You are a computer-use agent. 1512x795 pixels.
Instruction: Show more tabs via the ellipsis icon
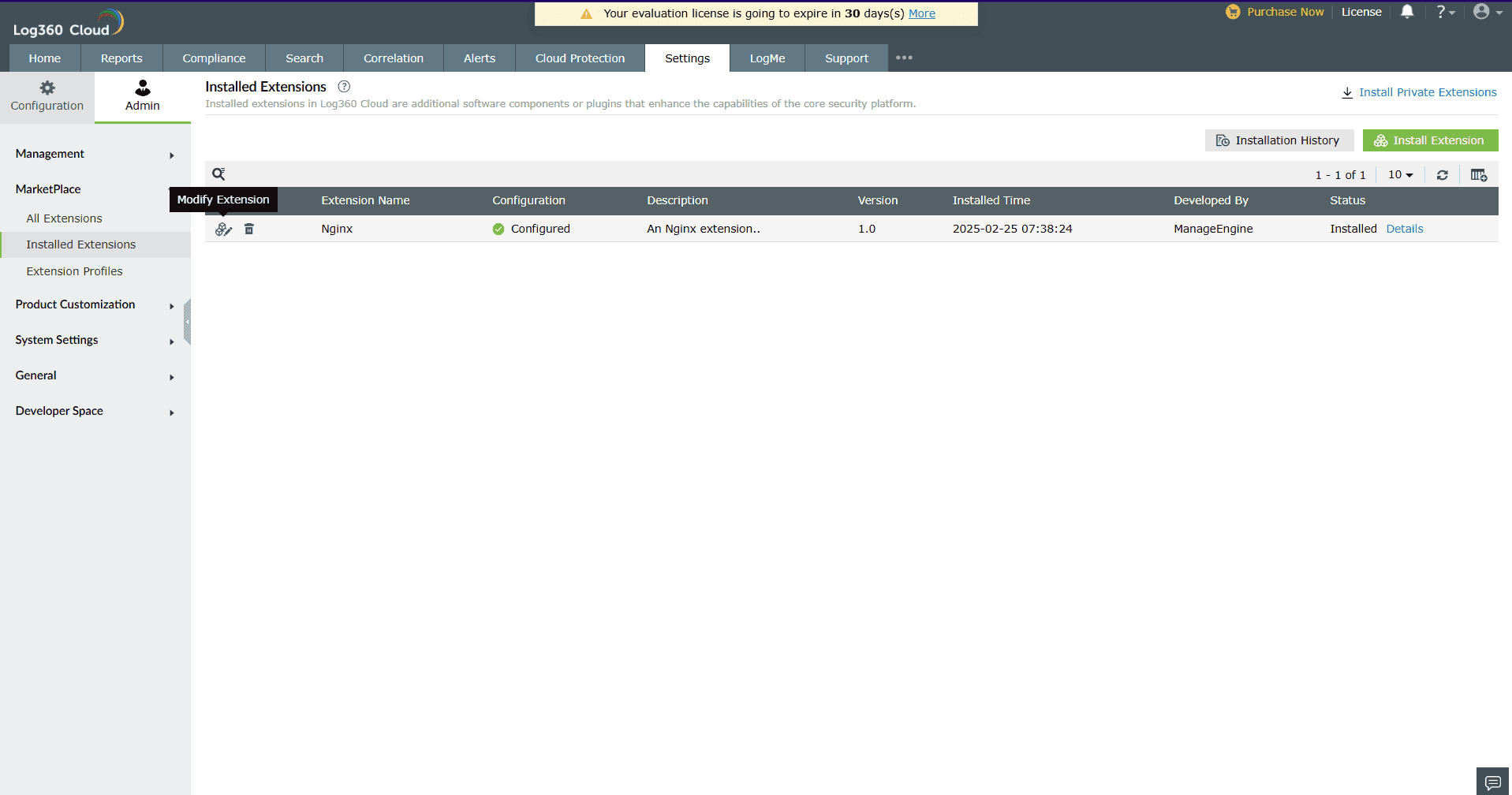click(904, 58)
